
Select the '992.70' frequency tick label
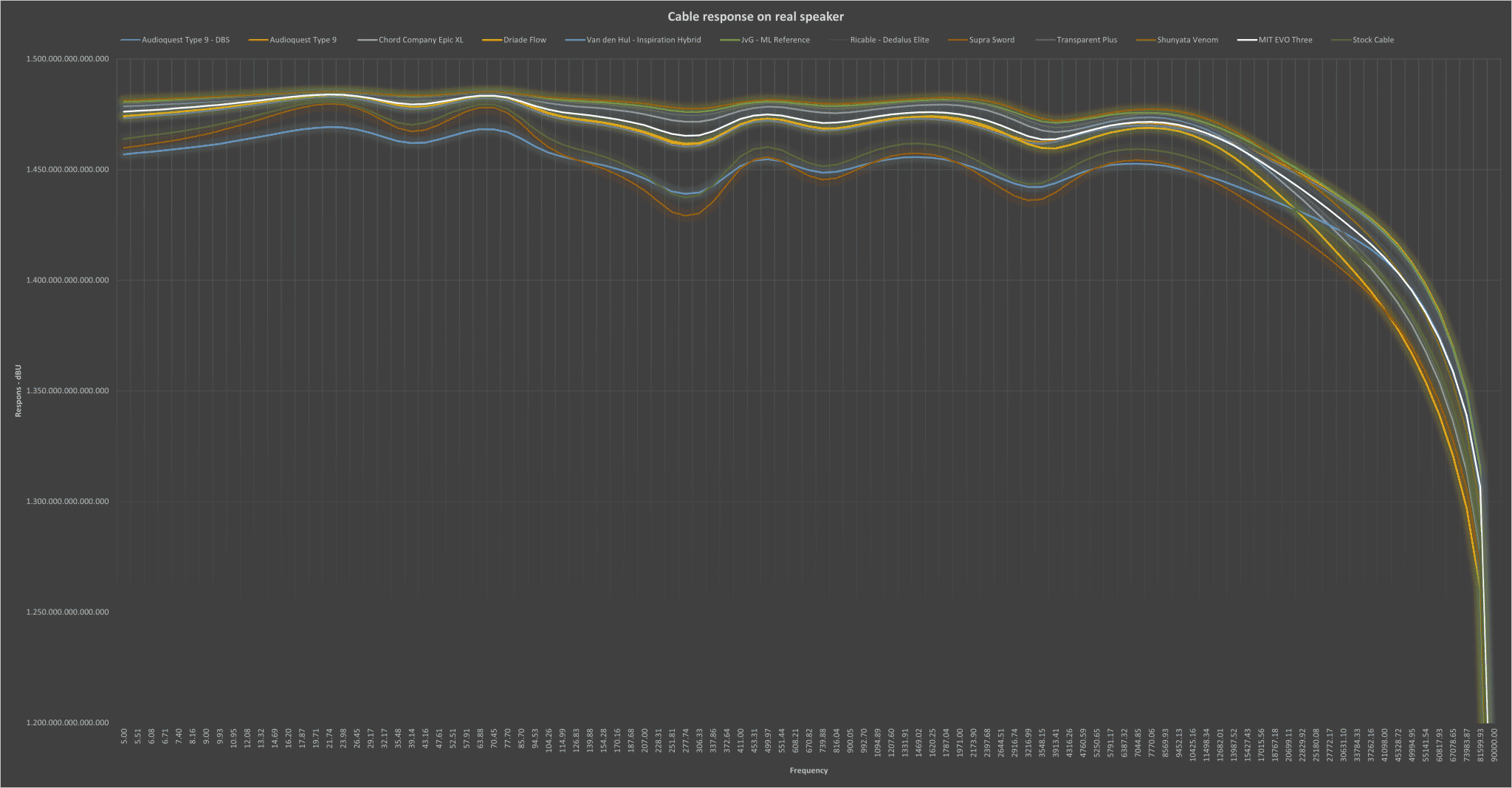tap(864, 742)
